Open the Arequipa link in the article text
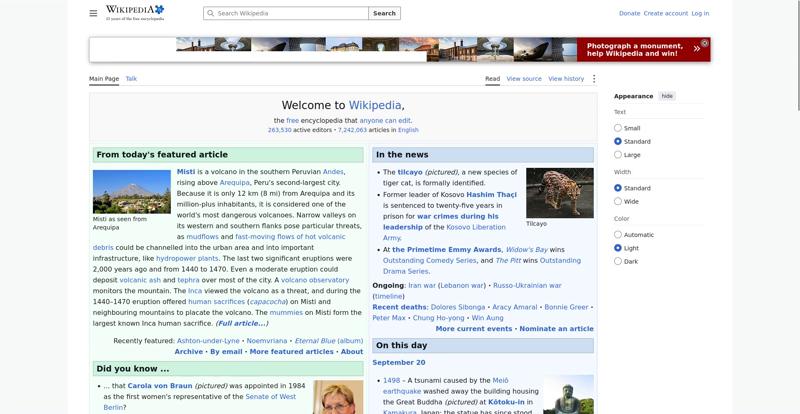 click(x=234, y=182)
